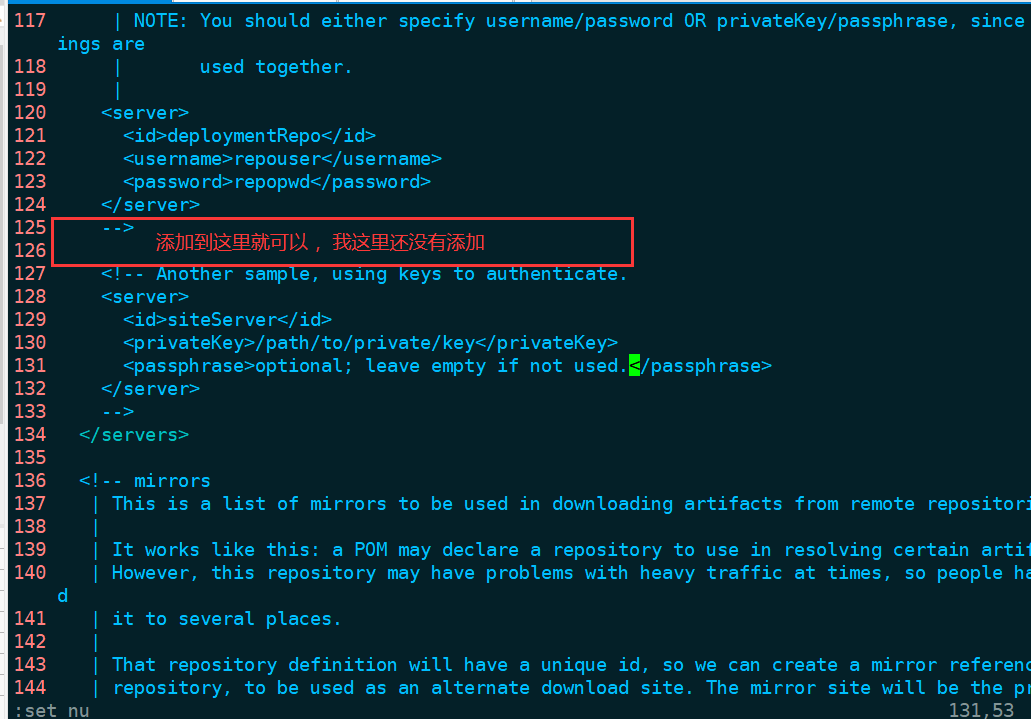
Task: Place cursor on deploymentRepo id text
Action: pos(245,136)
